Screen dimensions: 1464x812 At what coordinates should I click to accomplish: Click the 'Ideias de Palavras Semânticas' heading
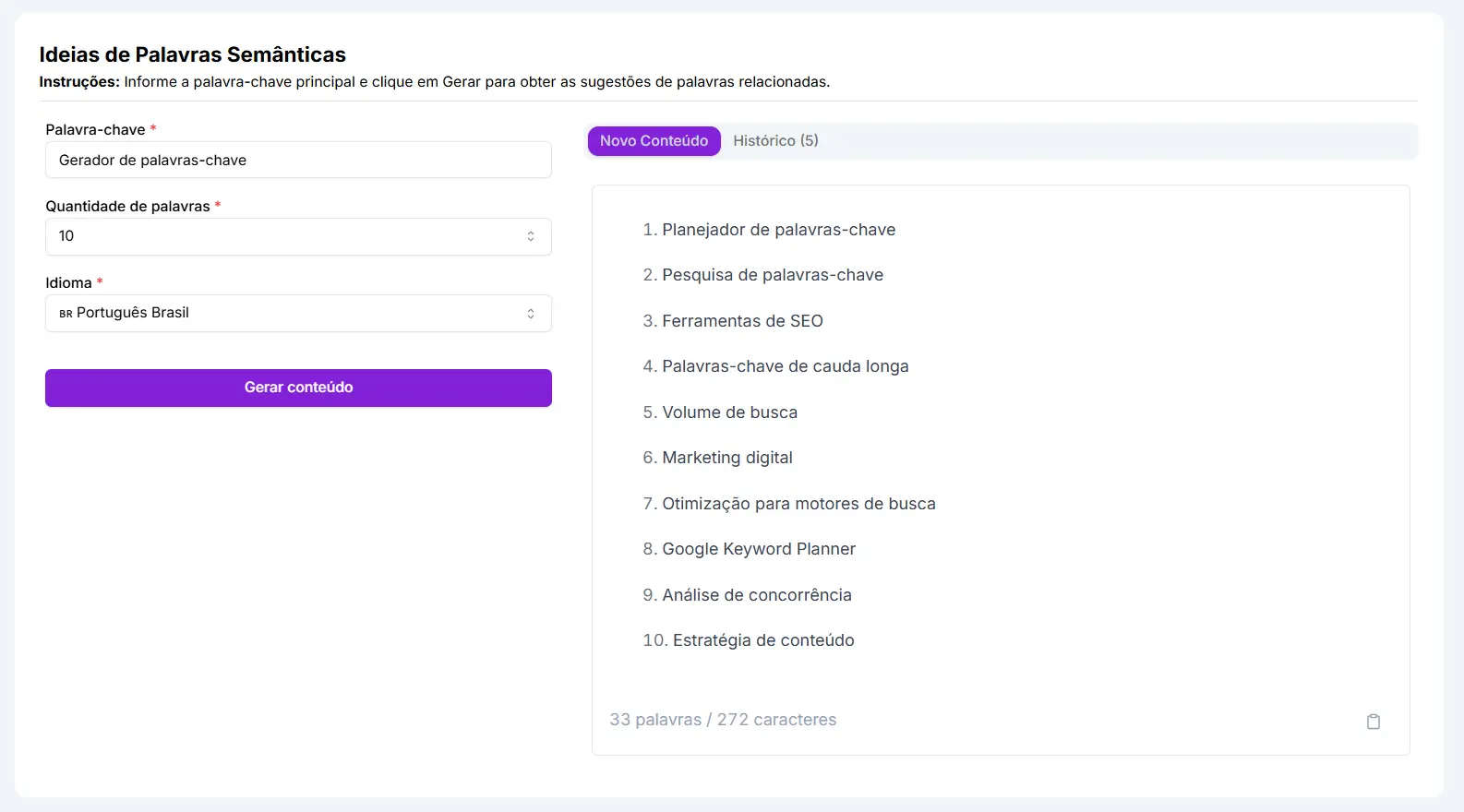(192, 54)
